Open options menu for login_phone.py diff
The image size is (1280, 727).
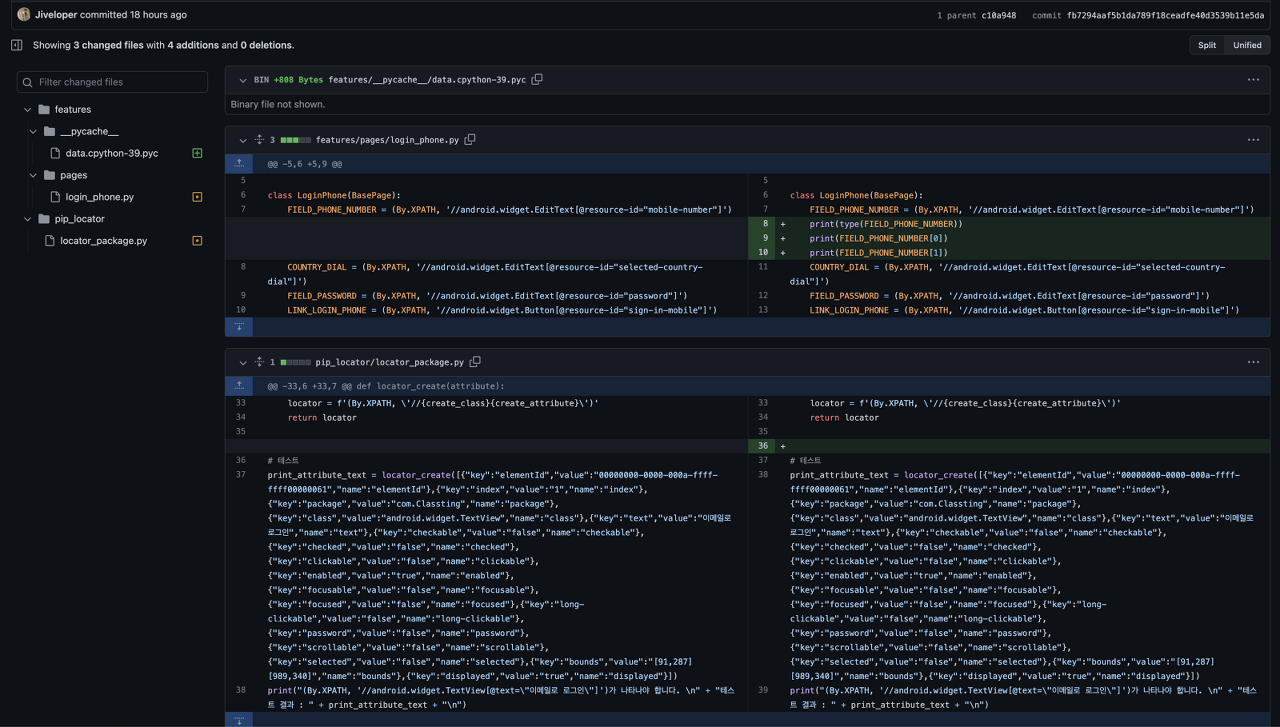pyautogui.click(x=1252, y=140)
